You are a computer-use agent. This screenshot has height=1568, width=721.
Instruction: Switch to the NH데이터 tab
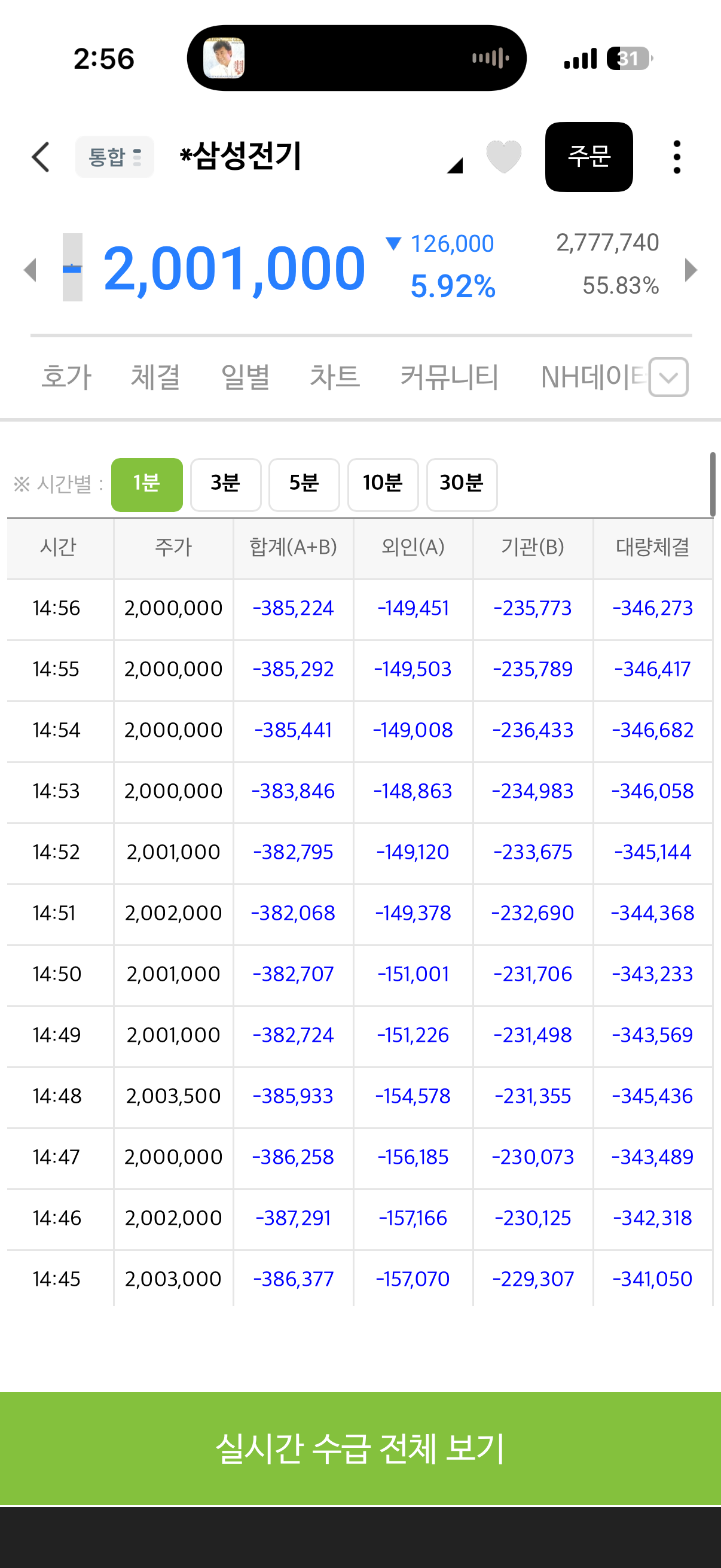[x=592, y=376]
